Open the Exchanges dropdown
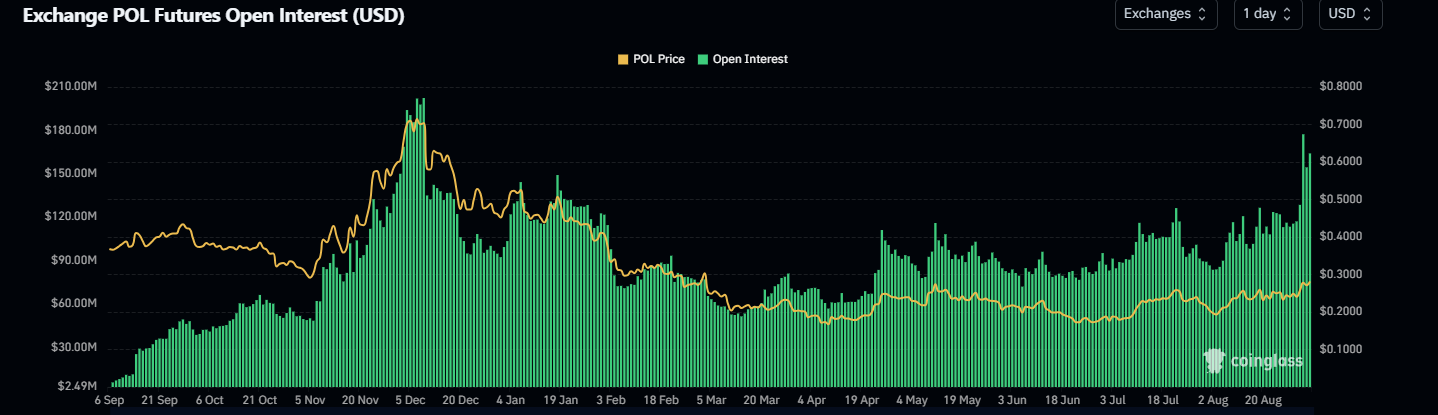This screenshot has width=1438, height=415. tap(1165, 14)
